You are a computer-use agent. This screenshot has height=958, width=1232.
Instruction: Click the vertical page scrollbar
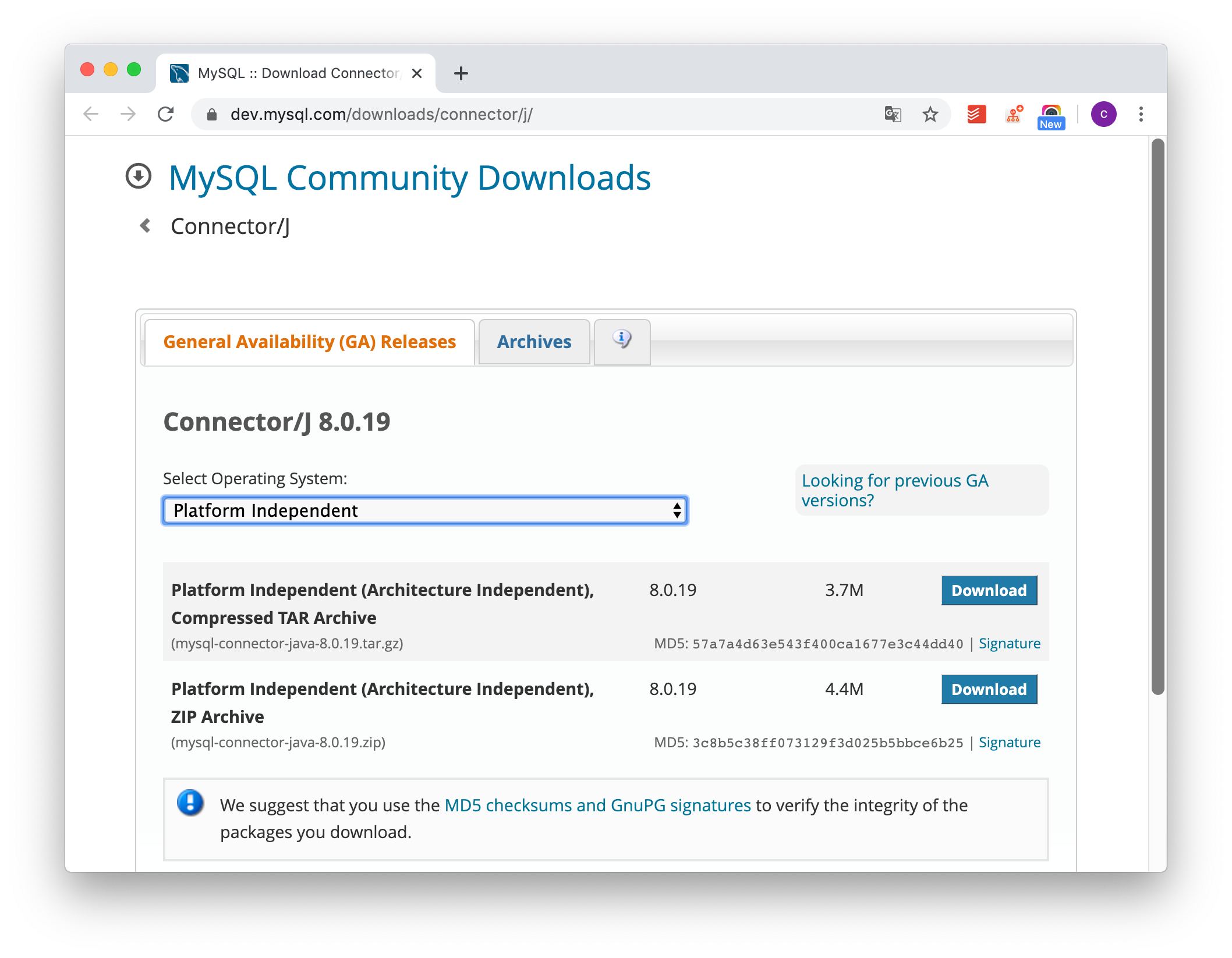click(x=1157, y=416)
